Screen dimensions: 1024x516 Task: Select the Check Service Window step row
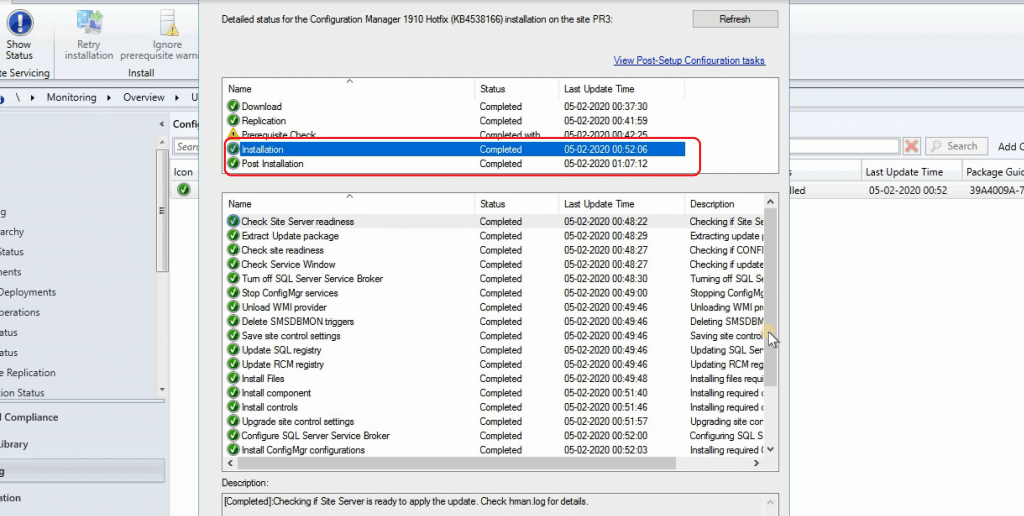(494, 265)
